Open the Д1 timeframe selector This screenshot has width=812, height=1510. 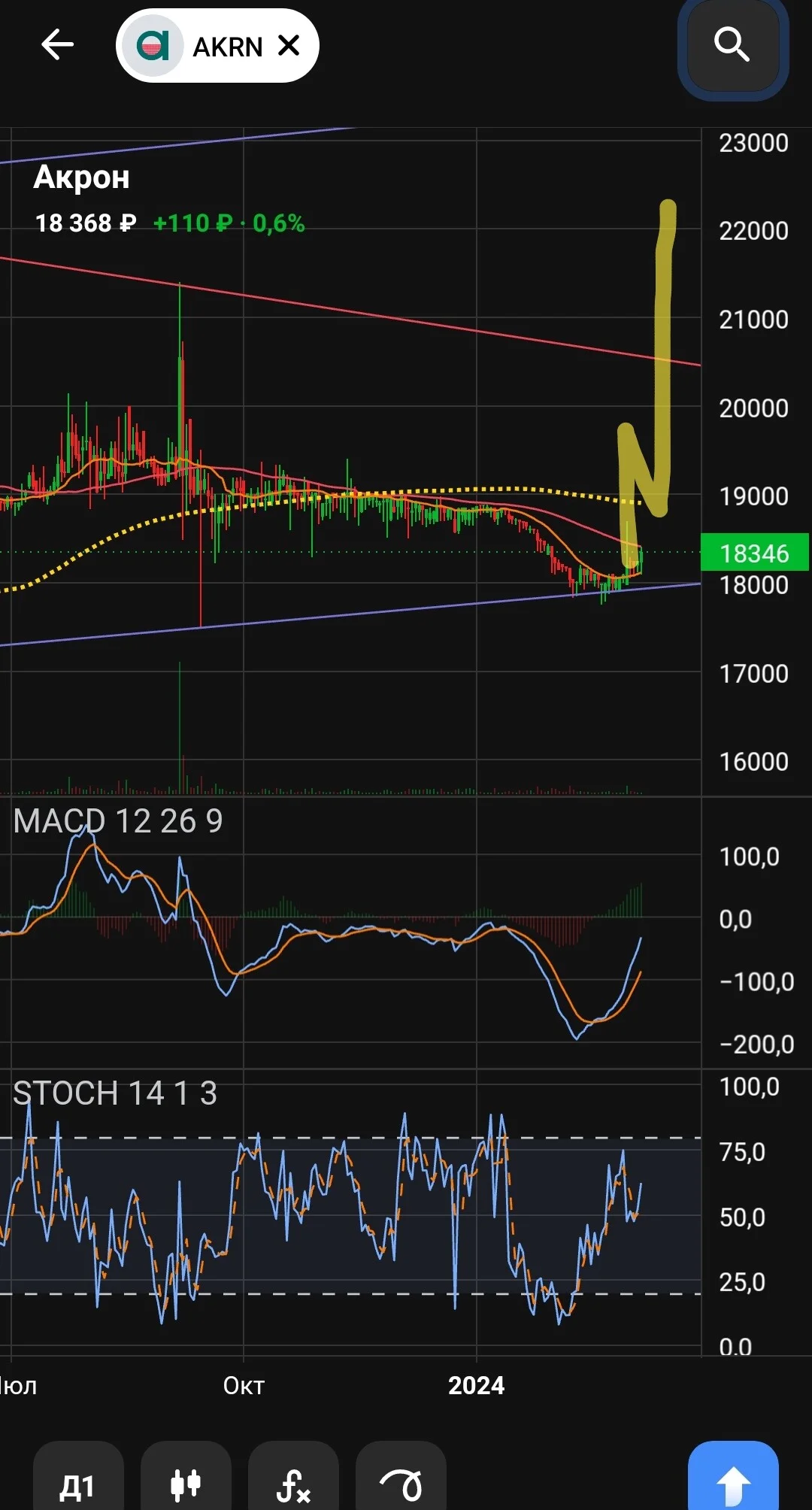click(x=78, y=1486)
